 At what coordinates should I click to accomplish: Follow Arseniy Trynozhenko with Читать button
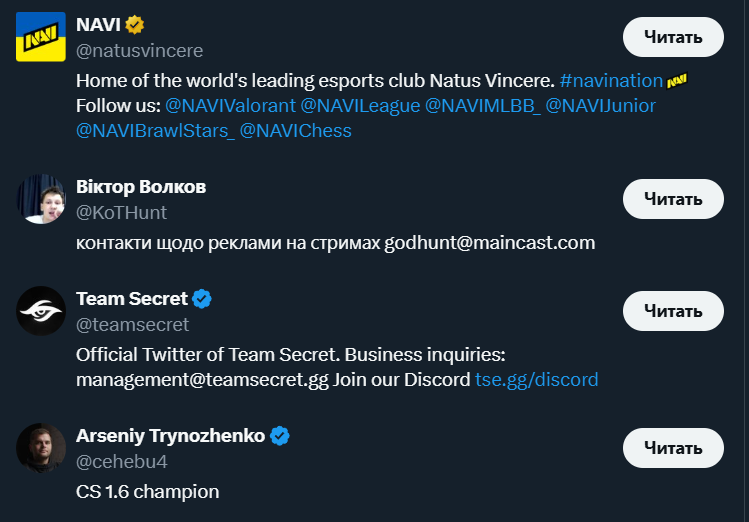point(673,448)
